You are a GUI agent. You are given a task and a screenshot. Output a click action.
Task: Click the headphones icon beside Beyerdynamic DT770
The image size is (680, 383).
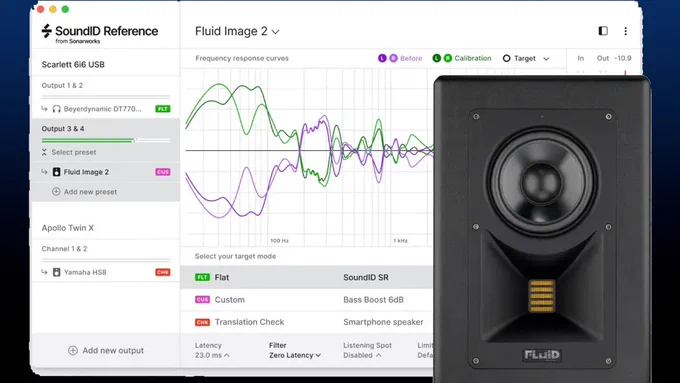coord(56,109)
